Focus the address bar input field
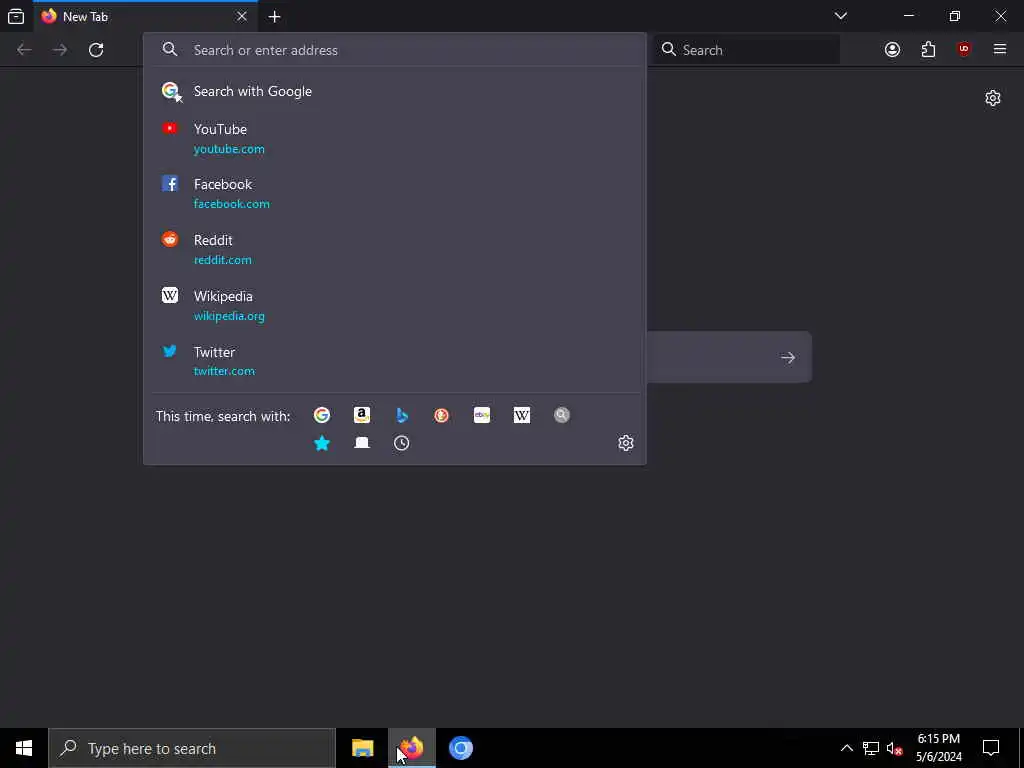The width and height of the screenshot is (1024, 768). (x=394, y=50)
